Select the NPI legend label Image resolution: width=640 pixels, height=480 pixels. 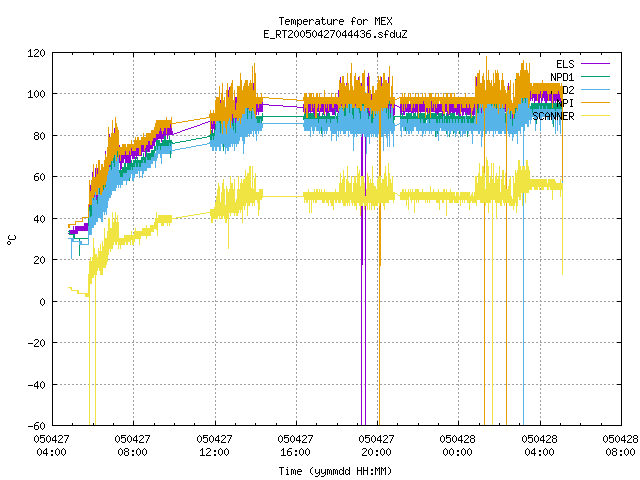tap(565, 103)
